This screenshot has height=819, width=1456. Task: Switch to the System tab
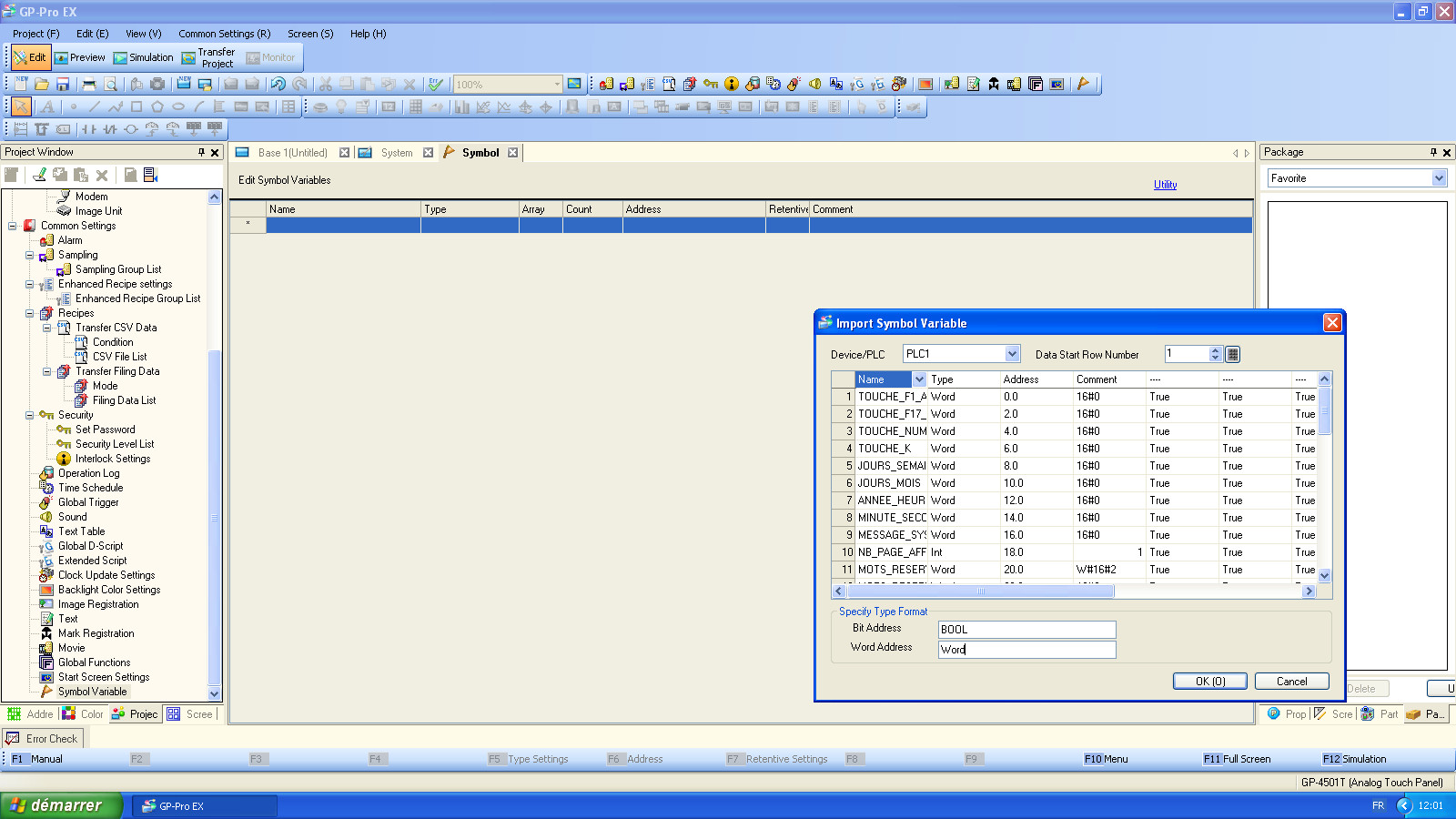pos(396,153)
